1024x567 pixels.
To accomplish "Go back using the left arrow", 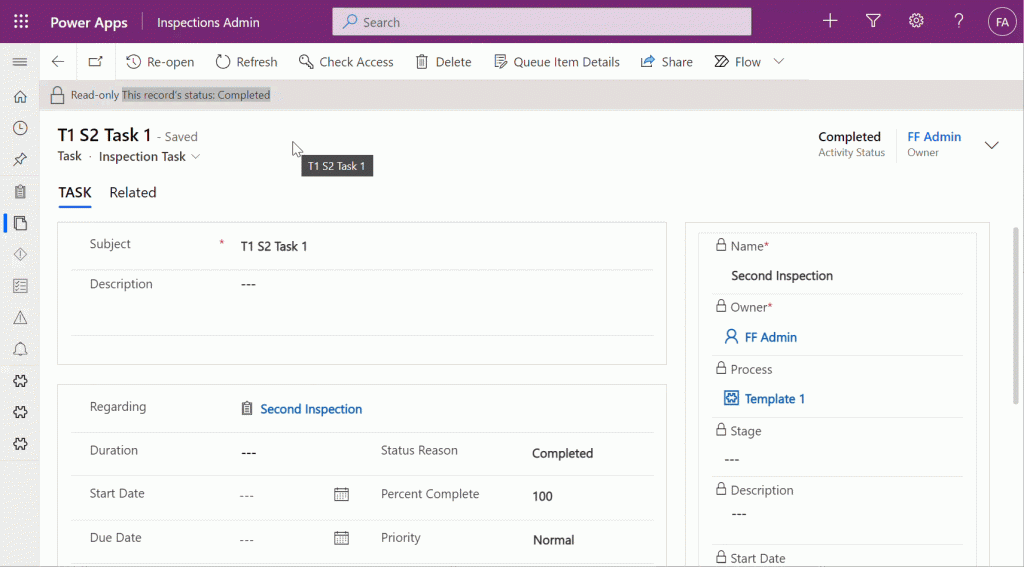I will [x=58, y=61].
